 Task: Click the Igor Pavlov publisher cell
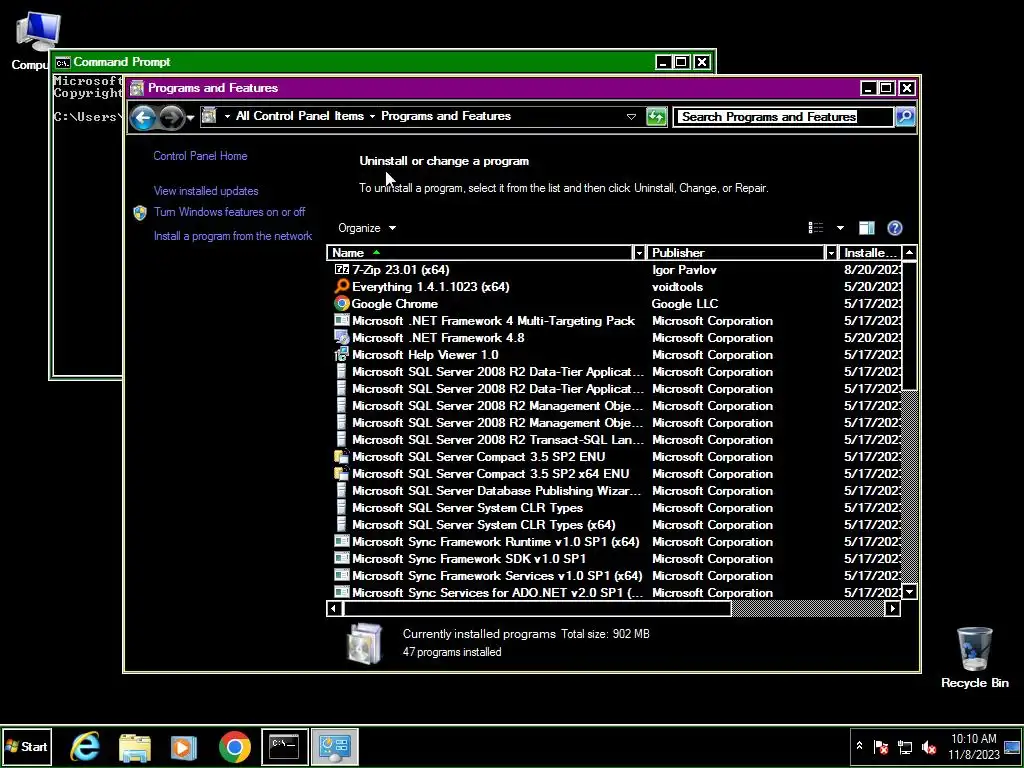pyautogui.click(x=684, y=270)
